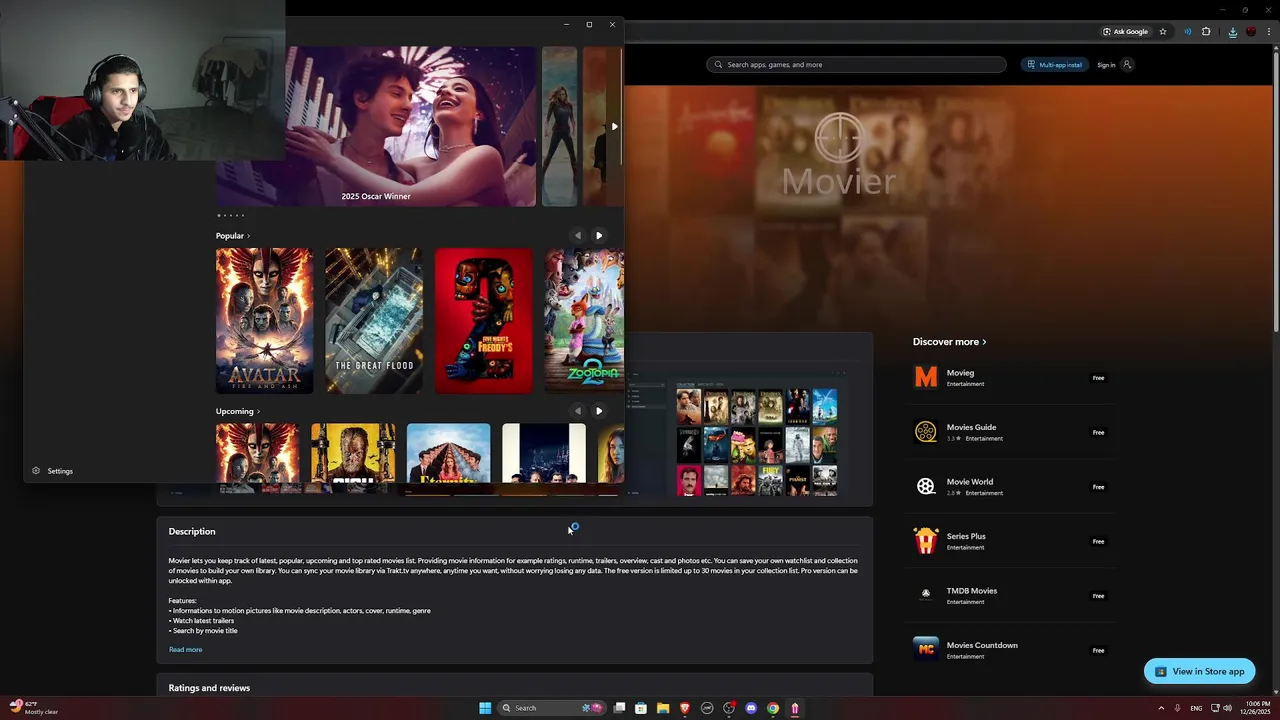Open Discord from the taskbar
This screenshot has height=720, width=1280.
click(x=751, y=708)
